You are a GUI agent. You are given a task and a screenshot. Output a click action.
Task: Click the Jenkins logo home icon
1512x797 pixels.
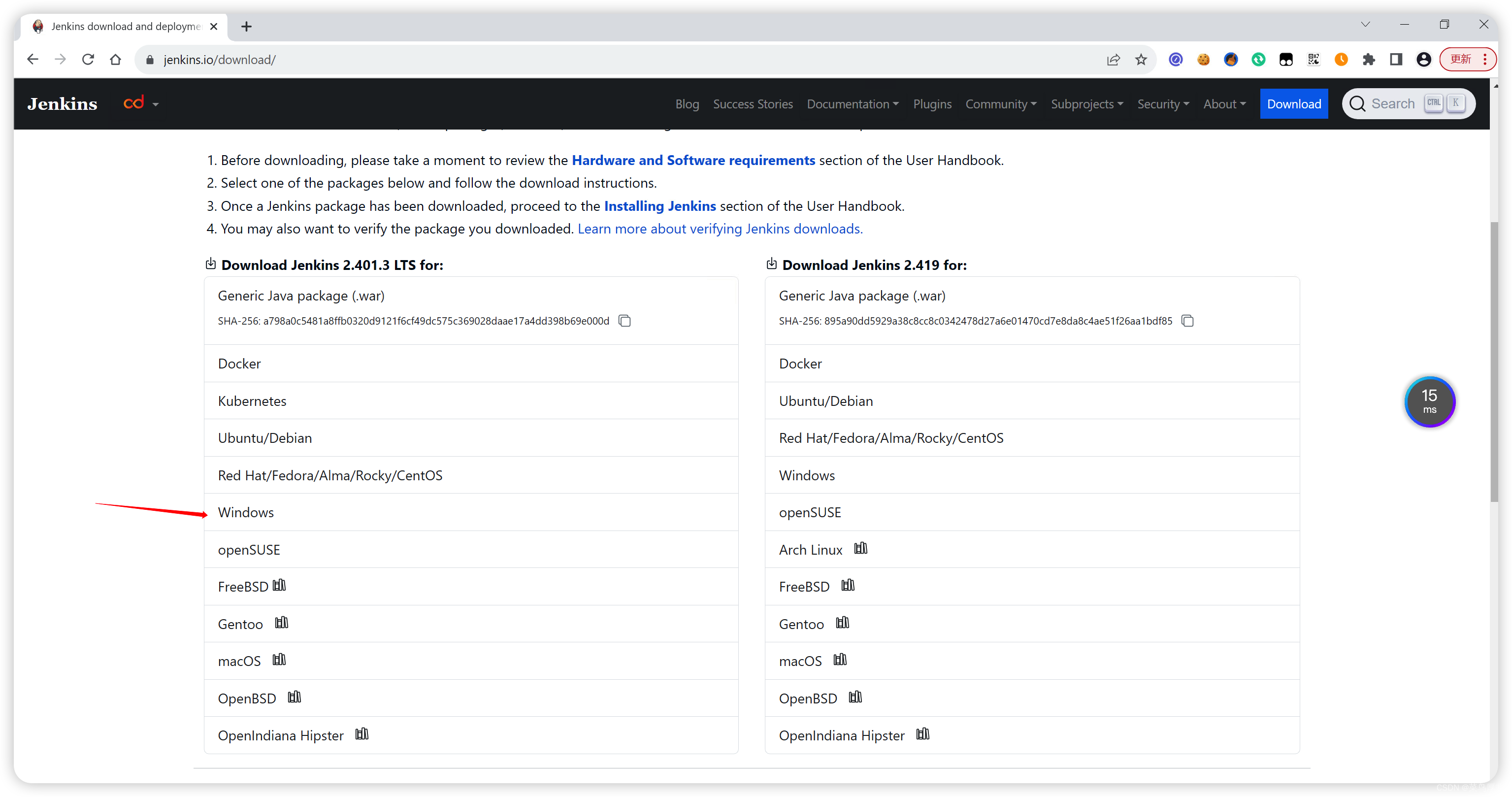tap(62, 103)
